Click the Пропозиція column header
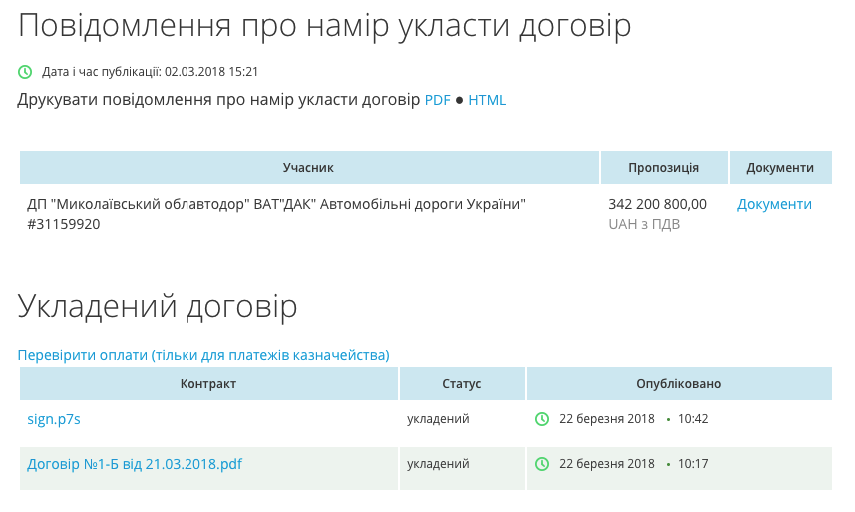Screen dimensions: 855x512 pyautogui.click(x=663, y=168)
